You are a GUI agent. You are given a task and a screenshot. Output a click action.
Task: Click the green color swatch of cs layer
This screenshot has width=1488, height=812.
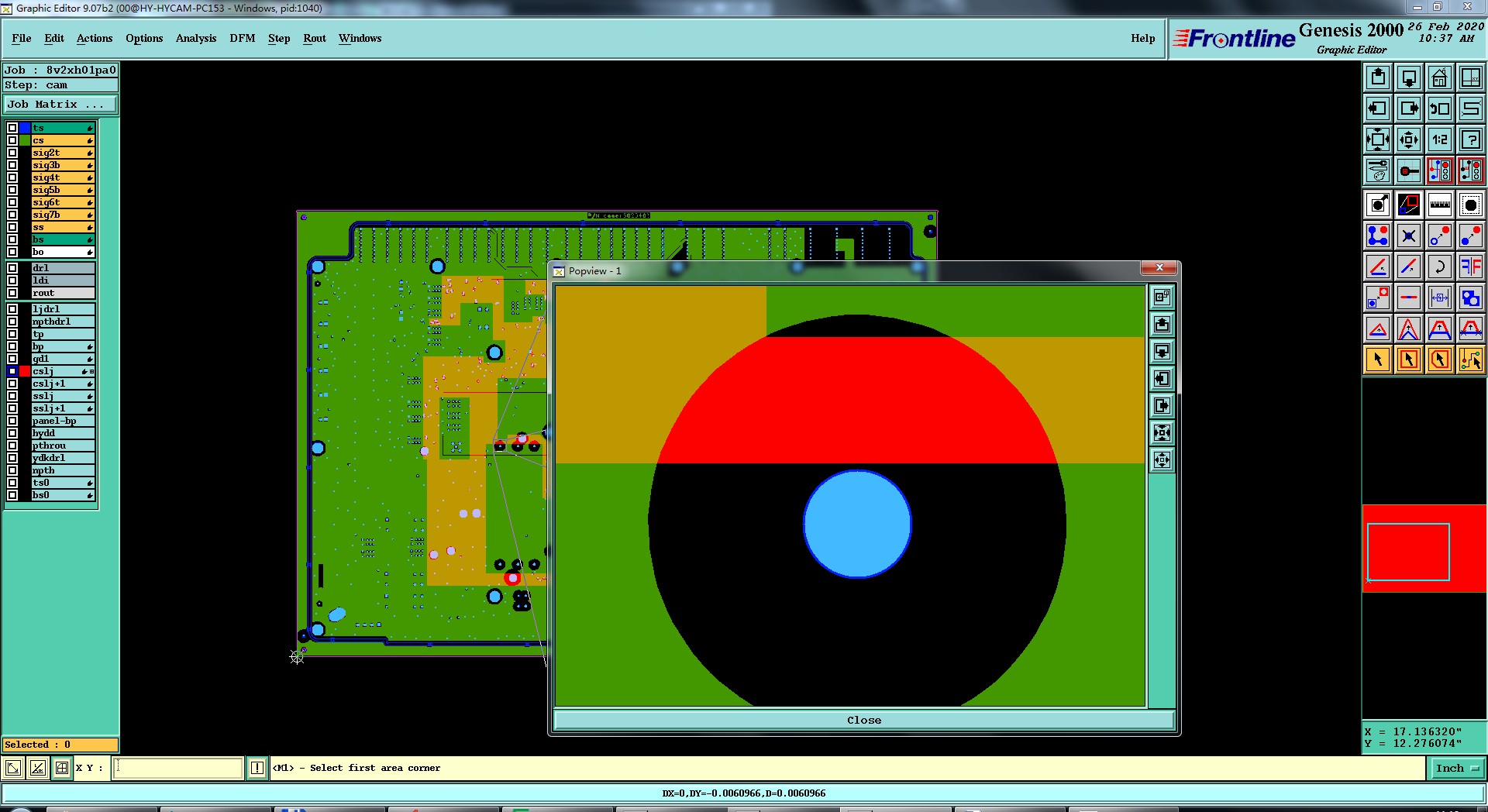point(25,140)
